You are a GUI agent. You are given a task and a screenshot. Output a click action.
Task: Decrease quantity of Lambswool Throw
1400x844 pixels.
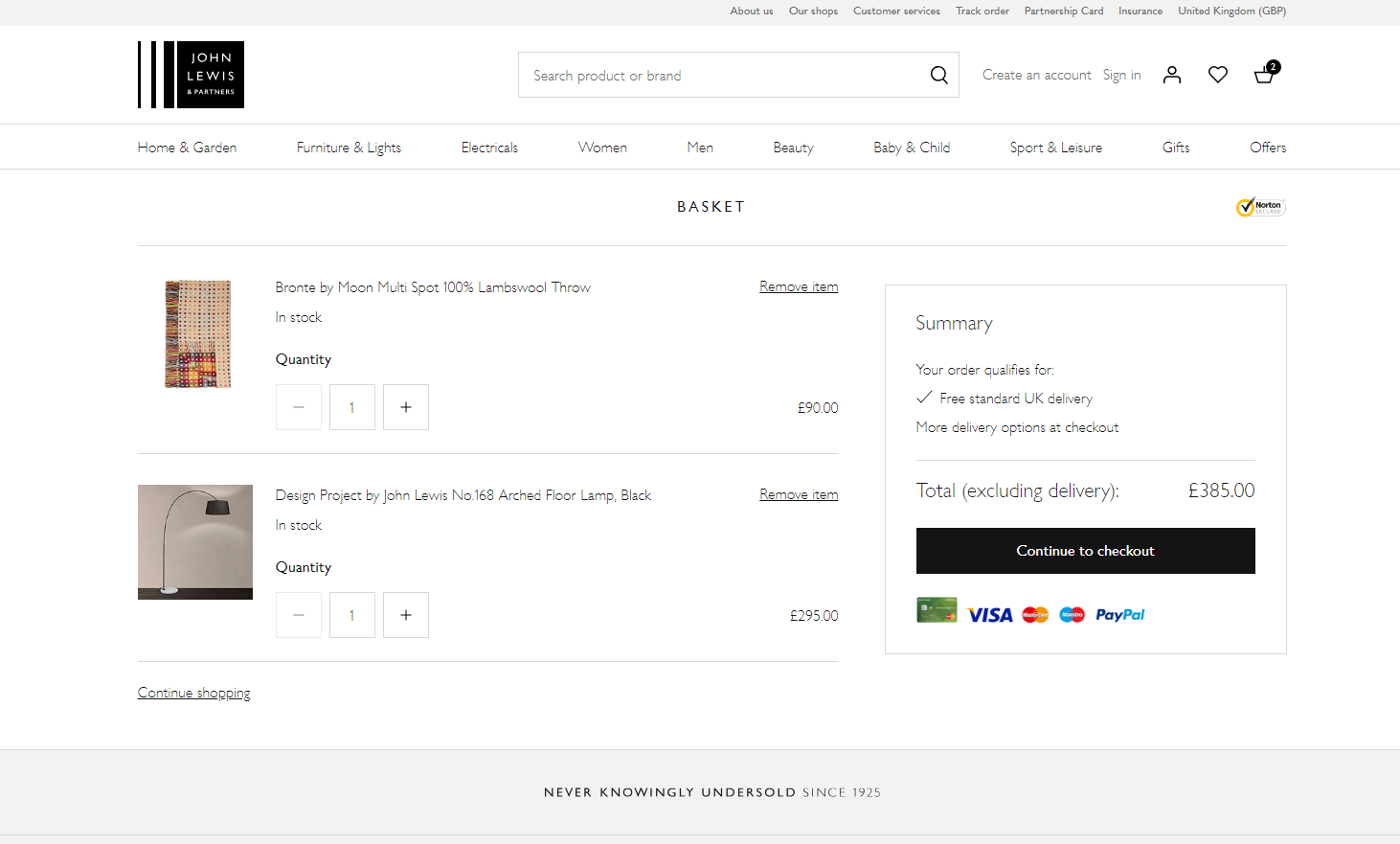[x=299, y=407]
